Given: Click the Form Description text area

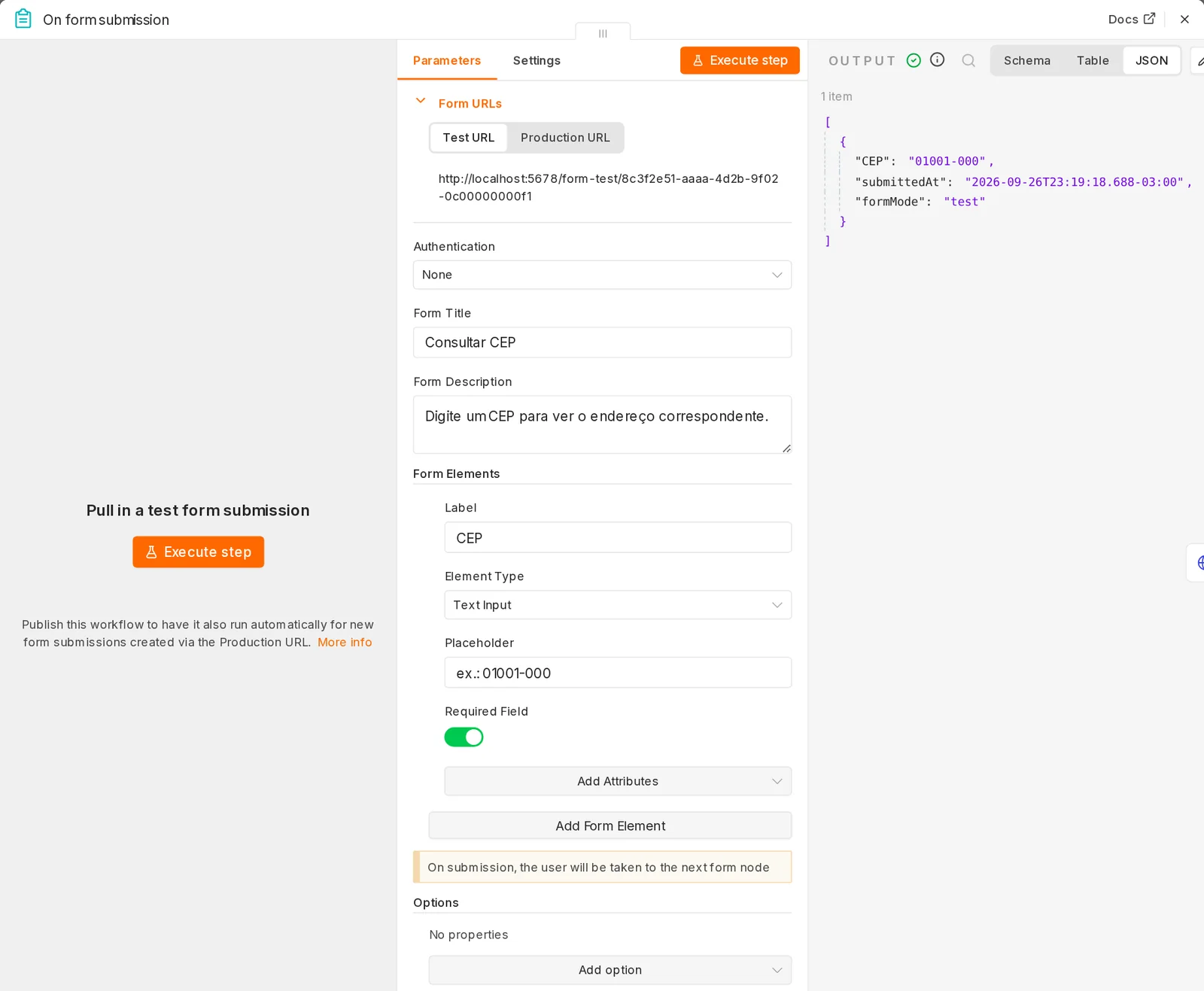Looking at the screenshot, I should [x=602, y=424].
